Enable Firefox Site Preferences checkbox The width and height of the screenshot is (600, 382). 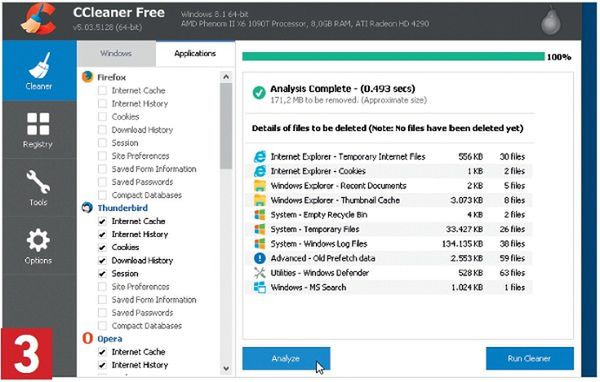pyautogui.click(x=102, y=156)
